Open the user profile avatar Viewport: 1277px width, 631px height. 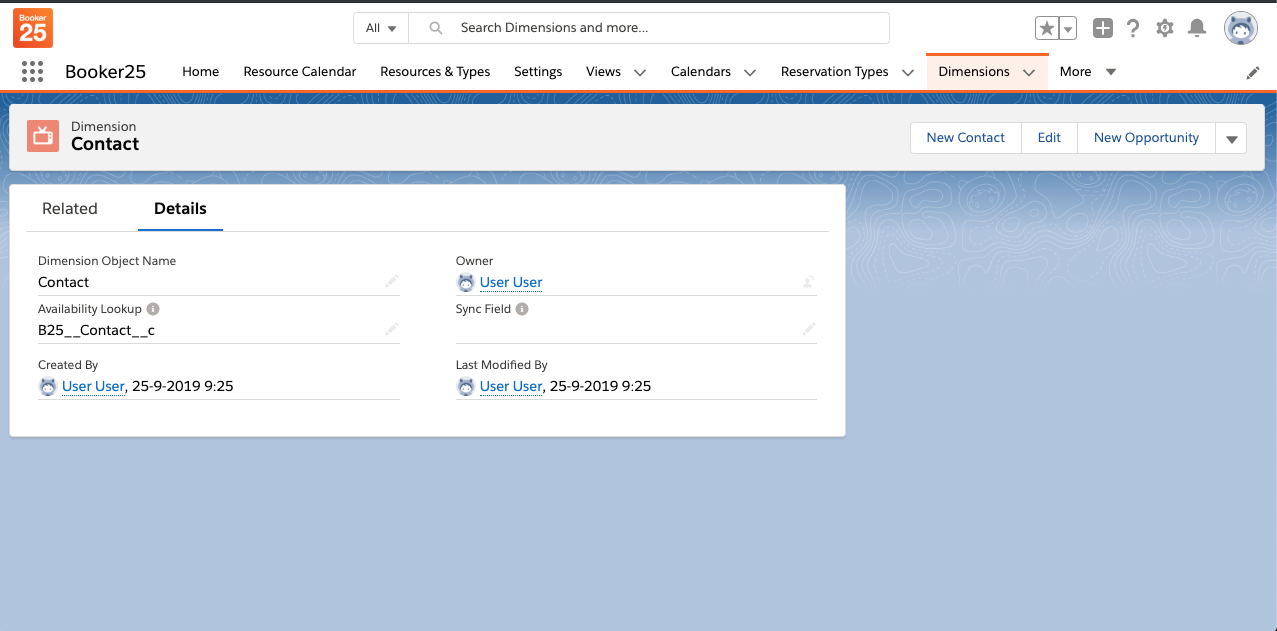tap(1241, 28)
